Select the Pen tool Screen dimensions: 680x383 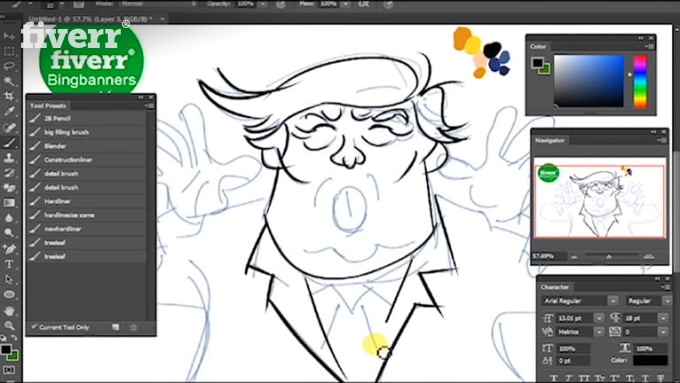click(9, 249)
